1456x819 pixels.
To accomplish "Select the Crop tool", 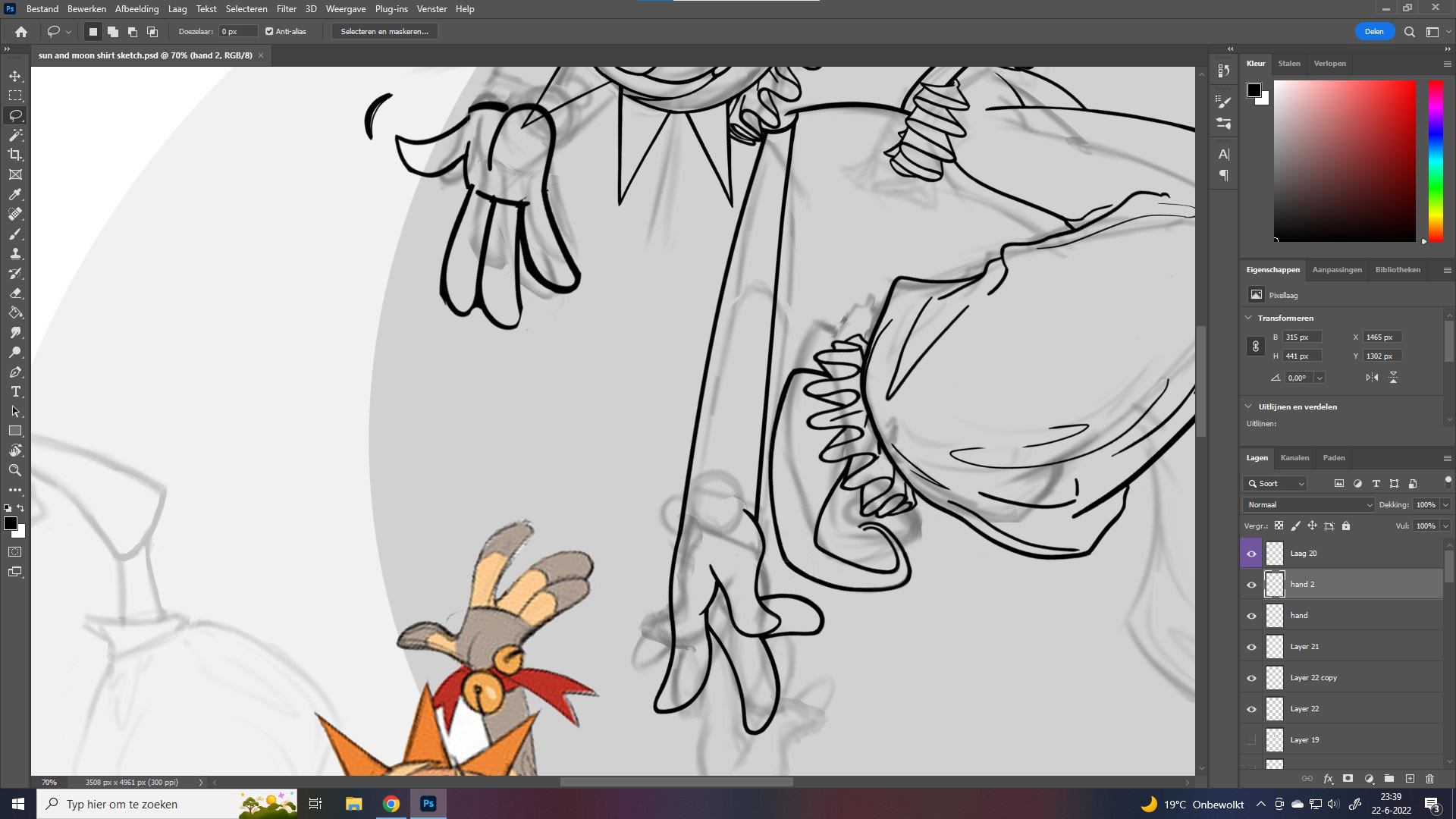I will click(15, 155).
